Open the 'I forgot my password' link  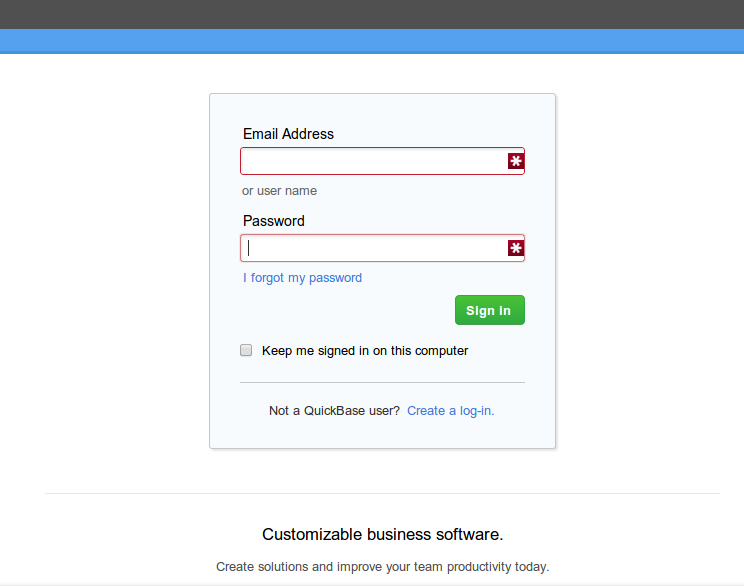[x=302, y=278]
